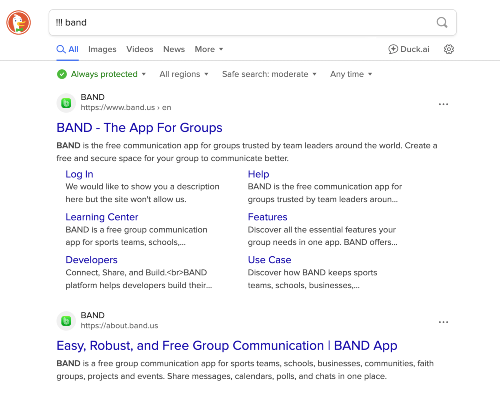Expand the Always protected dropdown
This screenshot has height=397, width=500.
click(x=101, y=74)
